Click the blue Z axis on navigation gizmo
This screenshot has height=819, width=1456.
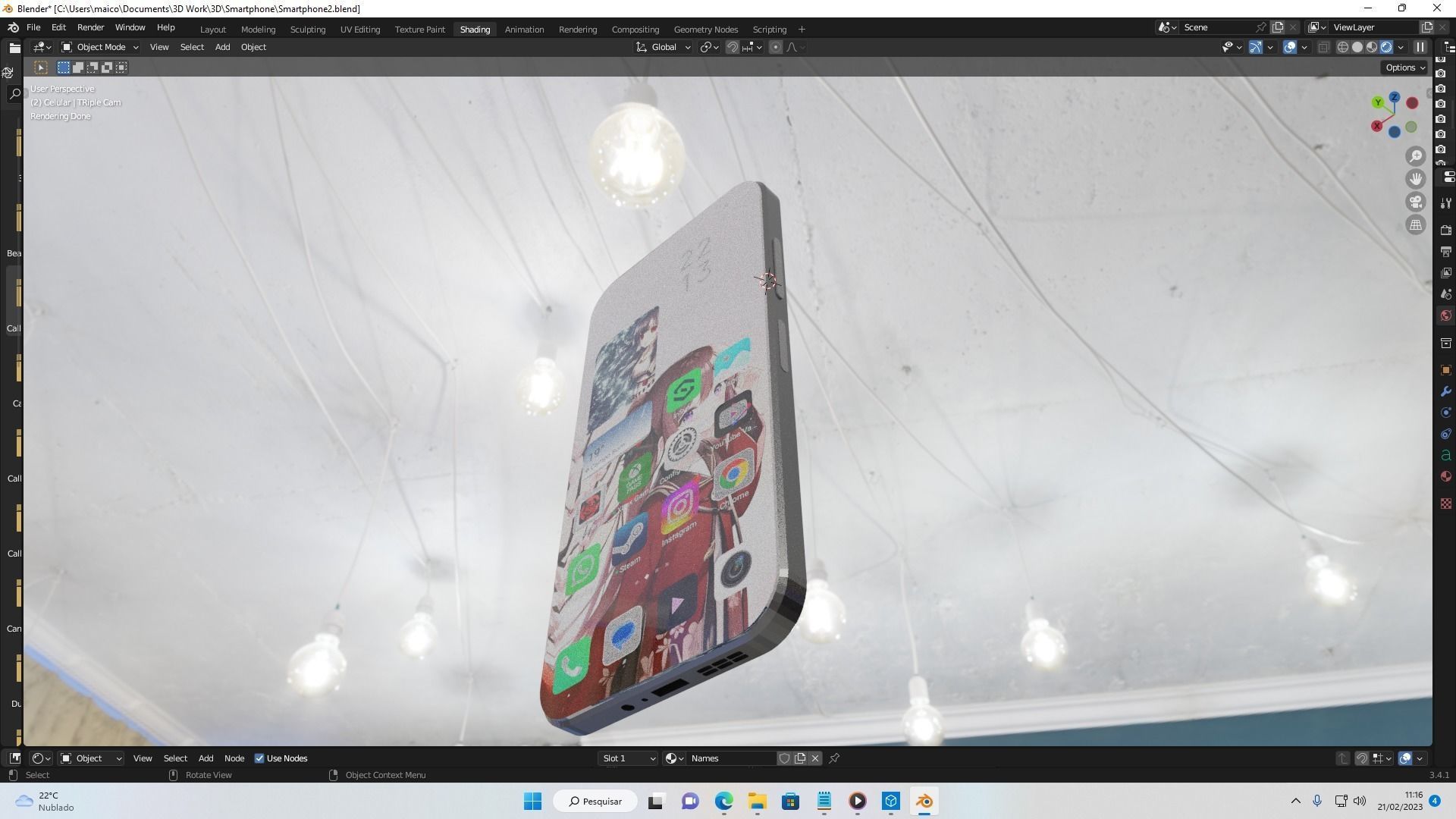1395,97
